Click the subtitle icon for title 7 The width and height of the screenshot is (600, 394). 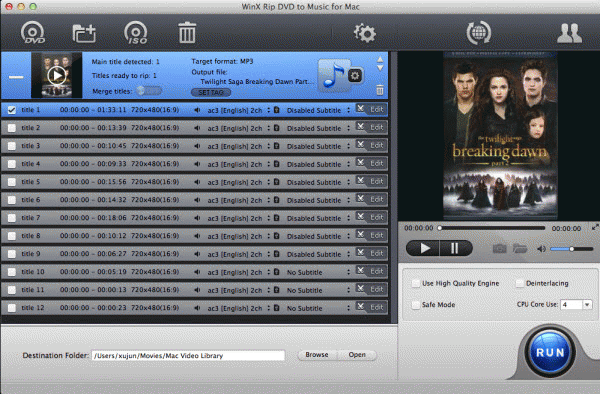click(x=277, y=218)
